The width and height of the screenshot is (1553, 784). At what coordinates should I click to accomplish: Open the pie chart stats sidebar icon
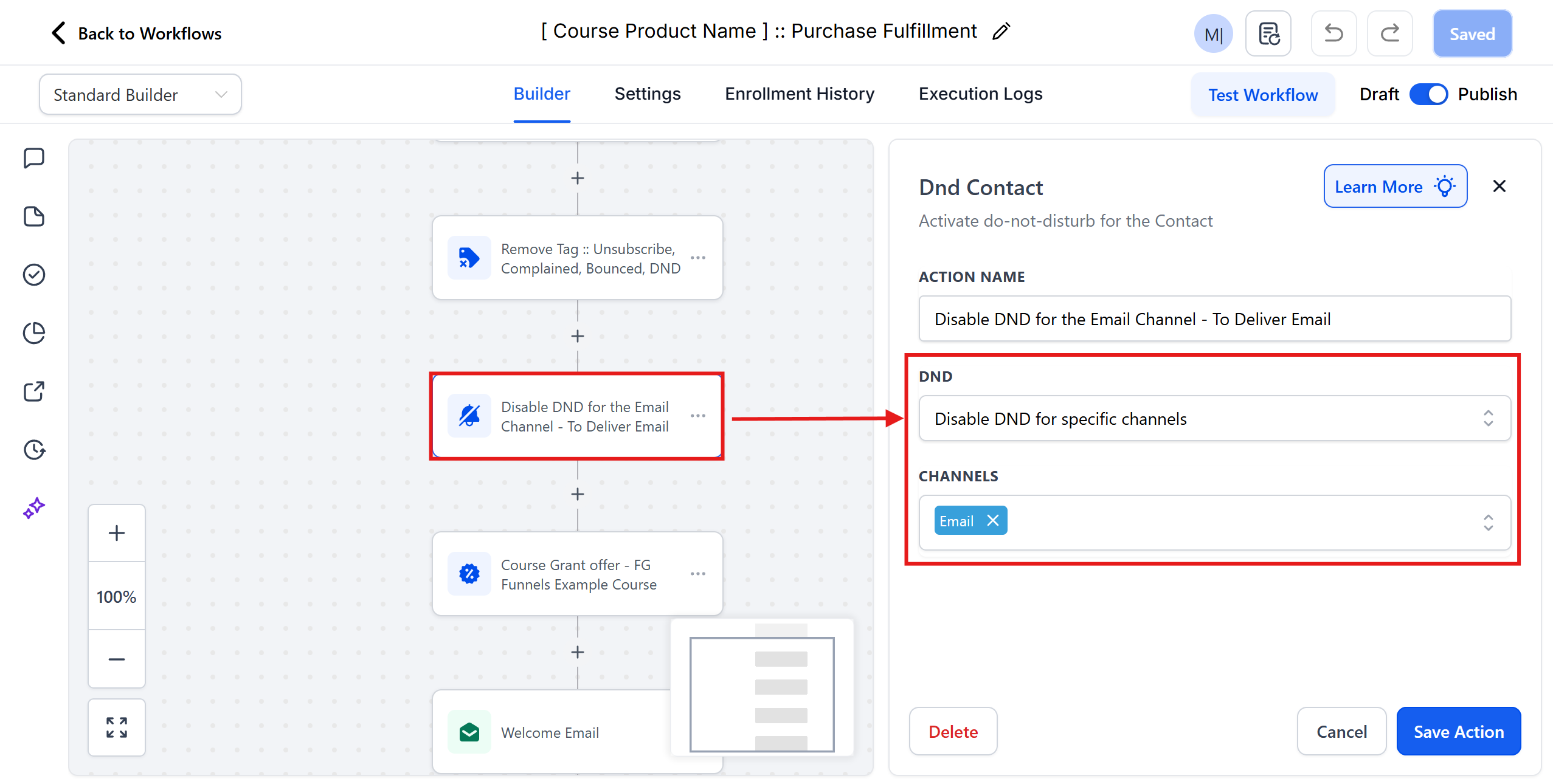[34, 333]
